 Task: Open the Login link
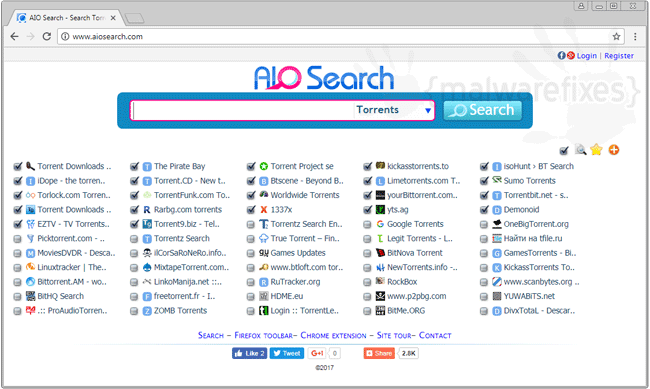(587, 56)
